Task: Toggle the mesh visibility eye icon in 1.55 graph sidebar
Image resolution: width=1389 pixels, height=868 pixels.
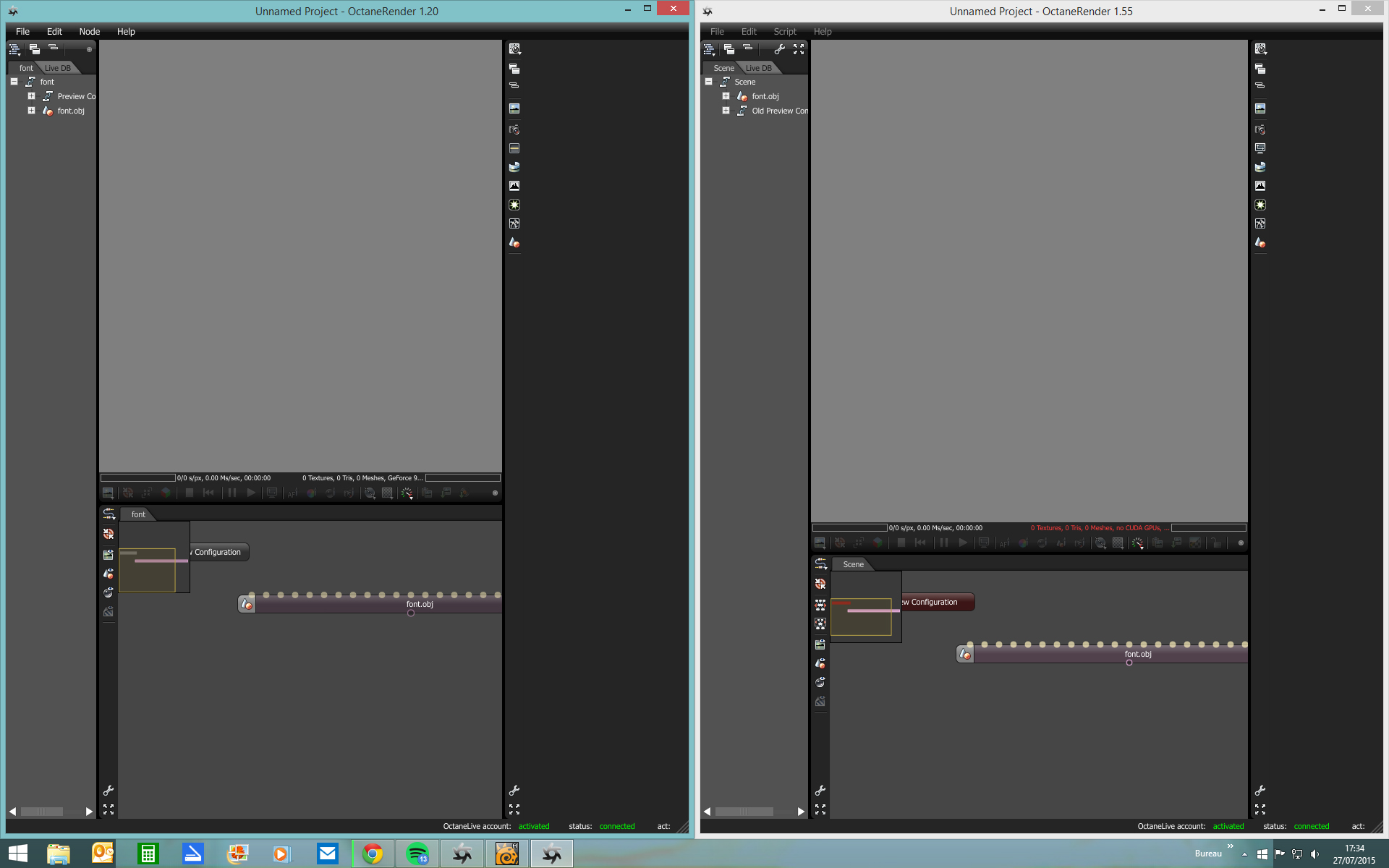Action: click(820, 663)
